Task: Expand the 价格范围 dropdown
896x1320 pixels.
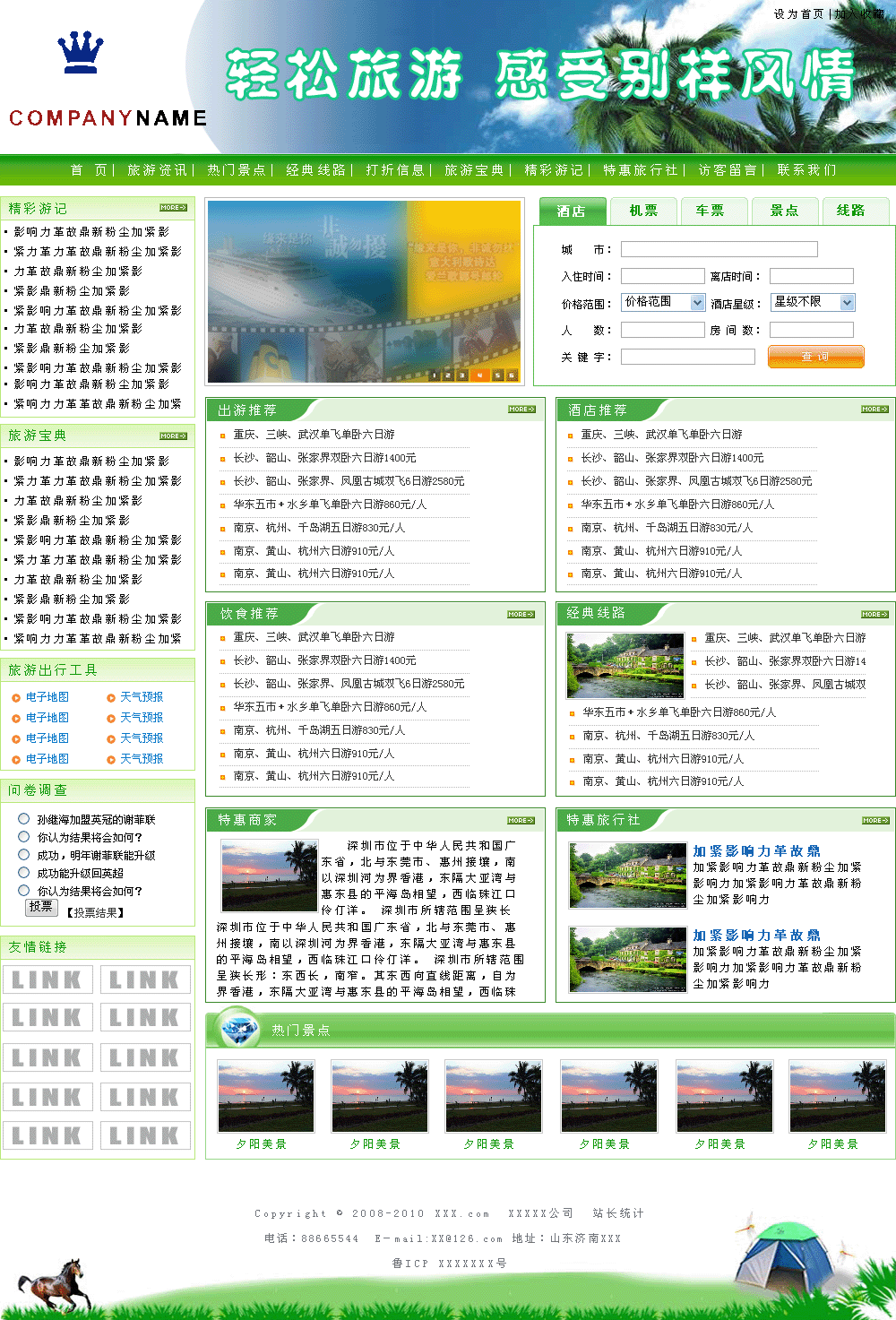Action: [698, 303]
